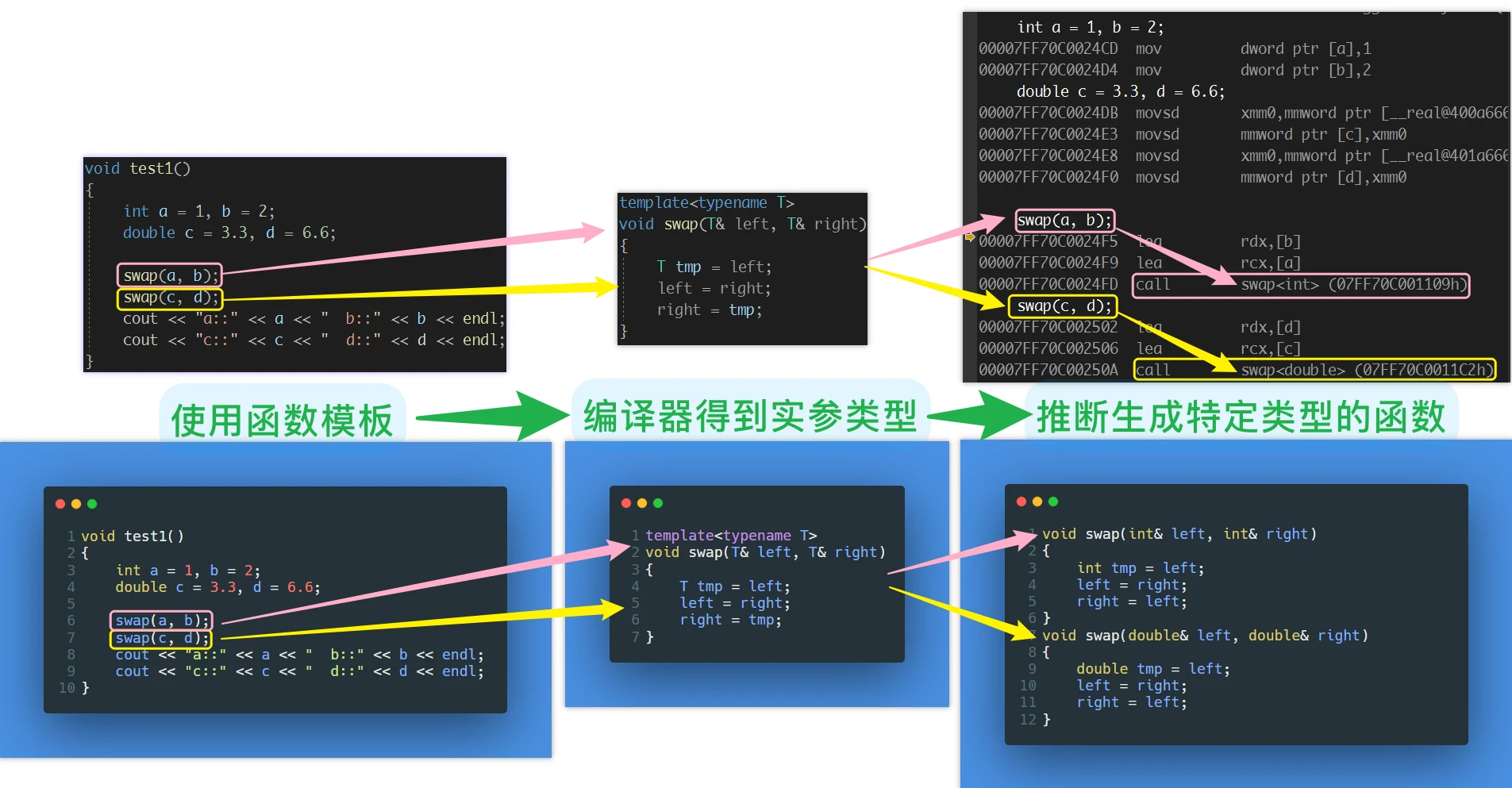The width and height of the screenshot is (1512, 788).
Task: Click the cout "c::" line in the unnumbered test1 panel
Action: (314, 340)
